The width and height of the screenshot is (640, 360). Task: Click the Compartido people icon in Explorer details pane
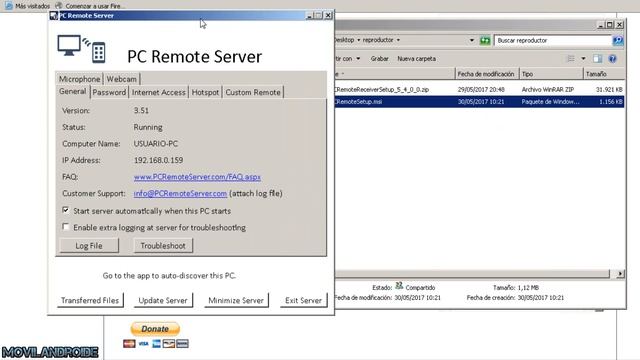tap(399, 286)
